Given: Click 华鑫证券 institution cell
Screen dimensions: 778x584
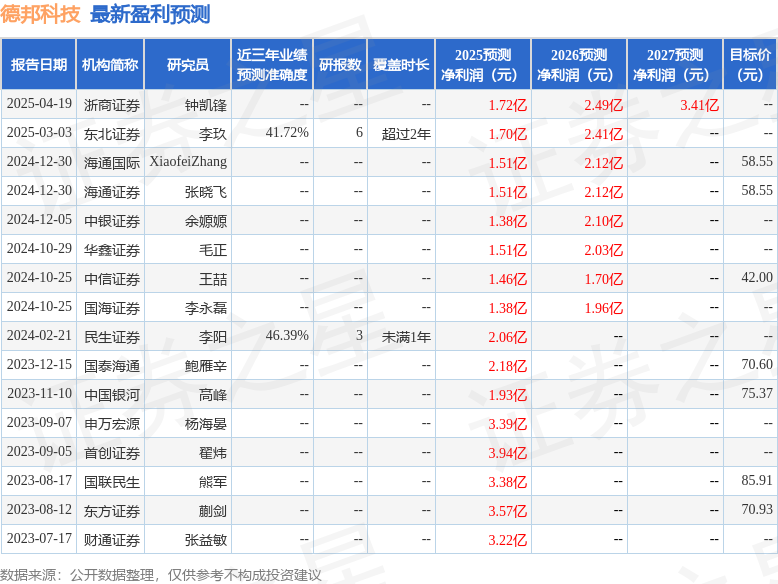Looking at the screenshot, I should tap(112, 250).
